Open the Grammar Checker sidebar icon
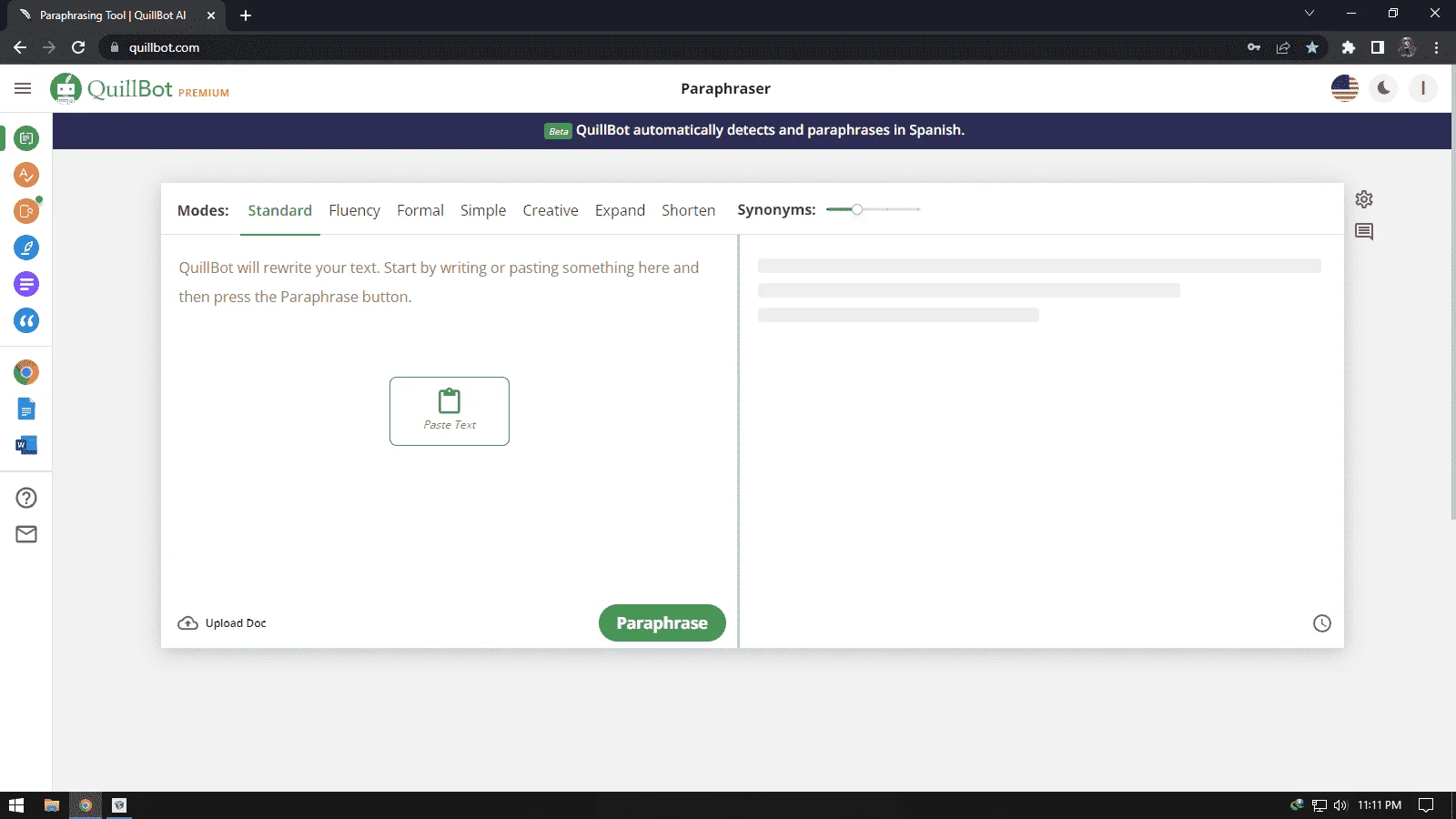 pos(26,175)
